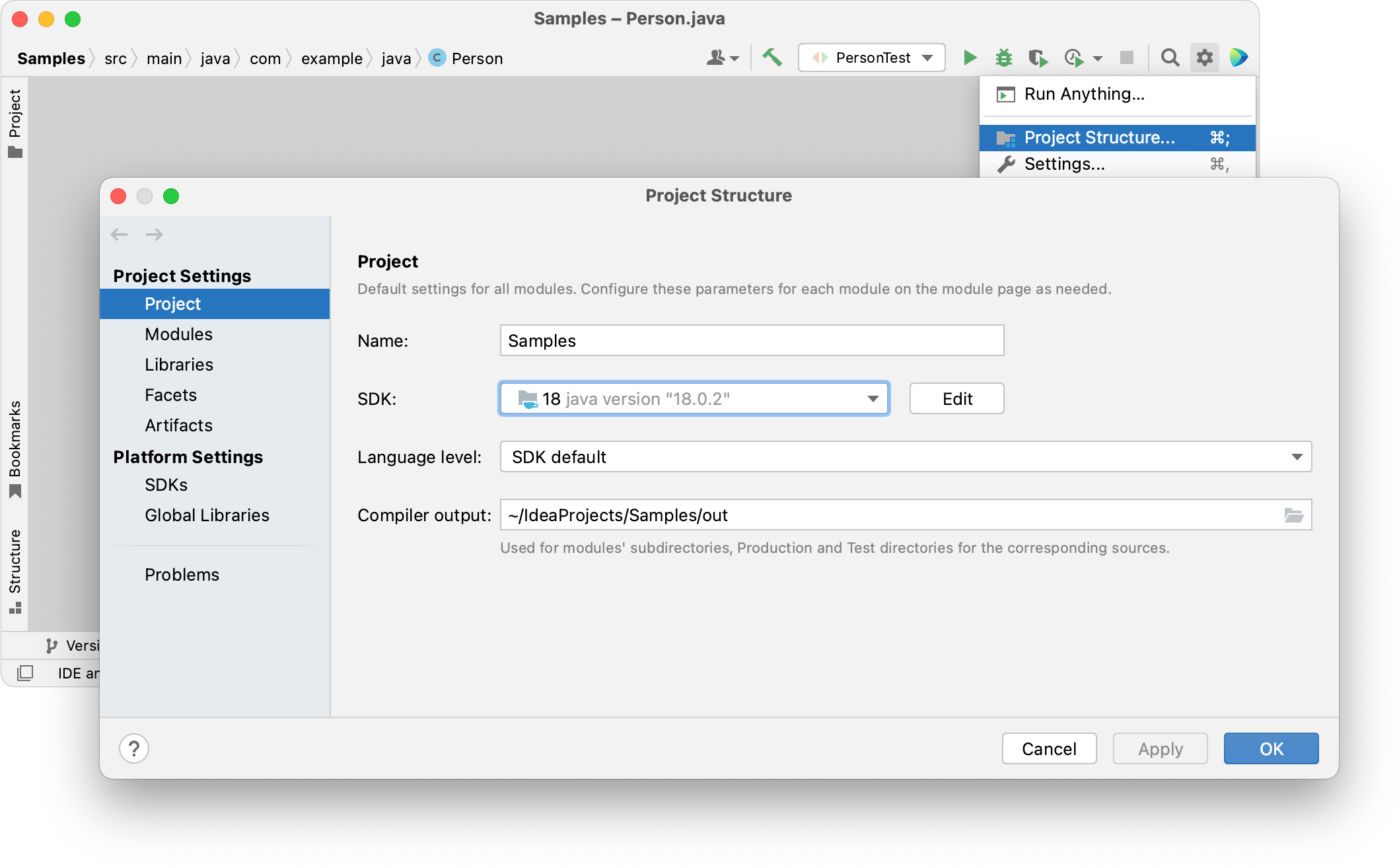Build the project with the hammer icon

(x=773, y=57)
